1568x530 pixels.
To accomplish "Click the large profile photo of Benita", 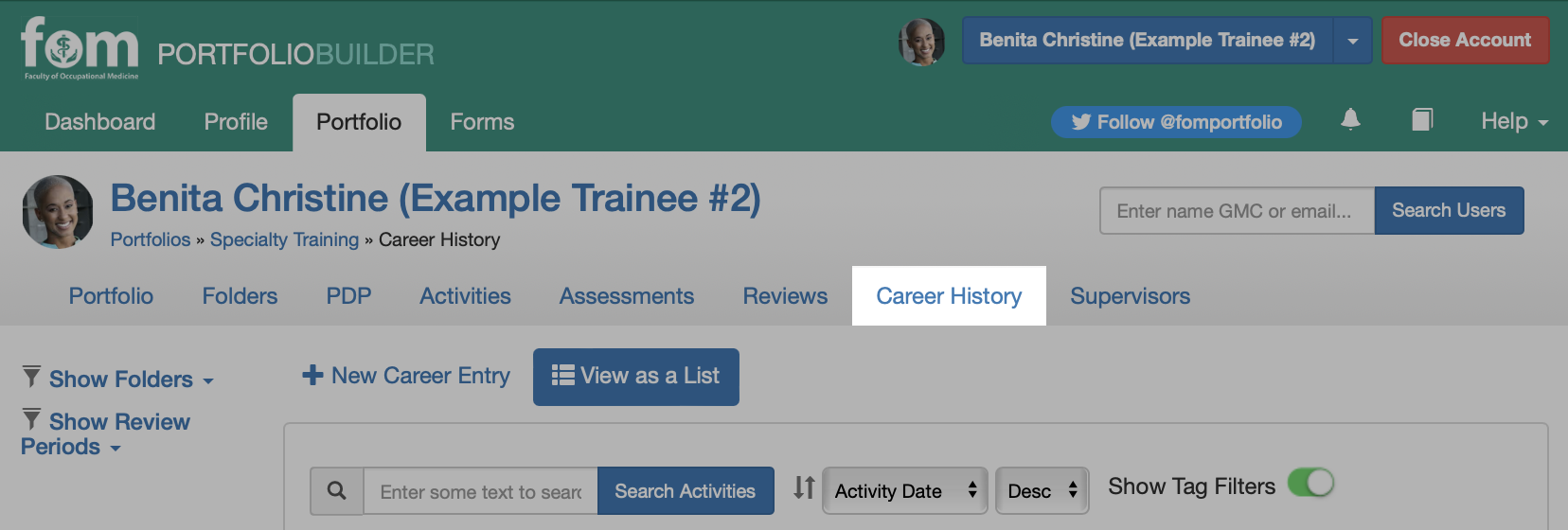I will [58, 212].
